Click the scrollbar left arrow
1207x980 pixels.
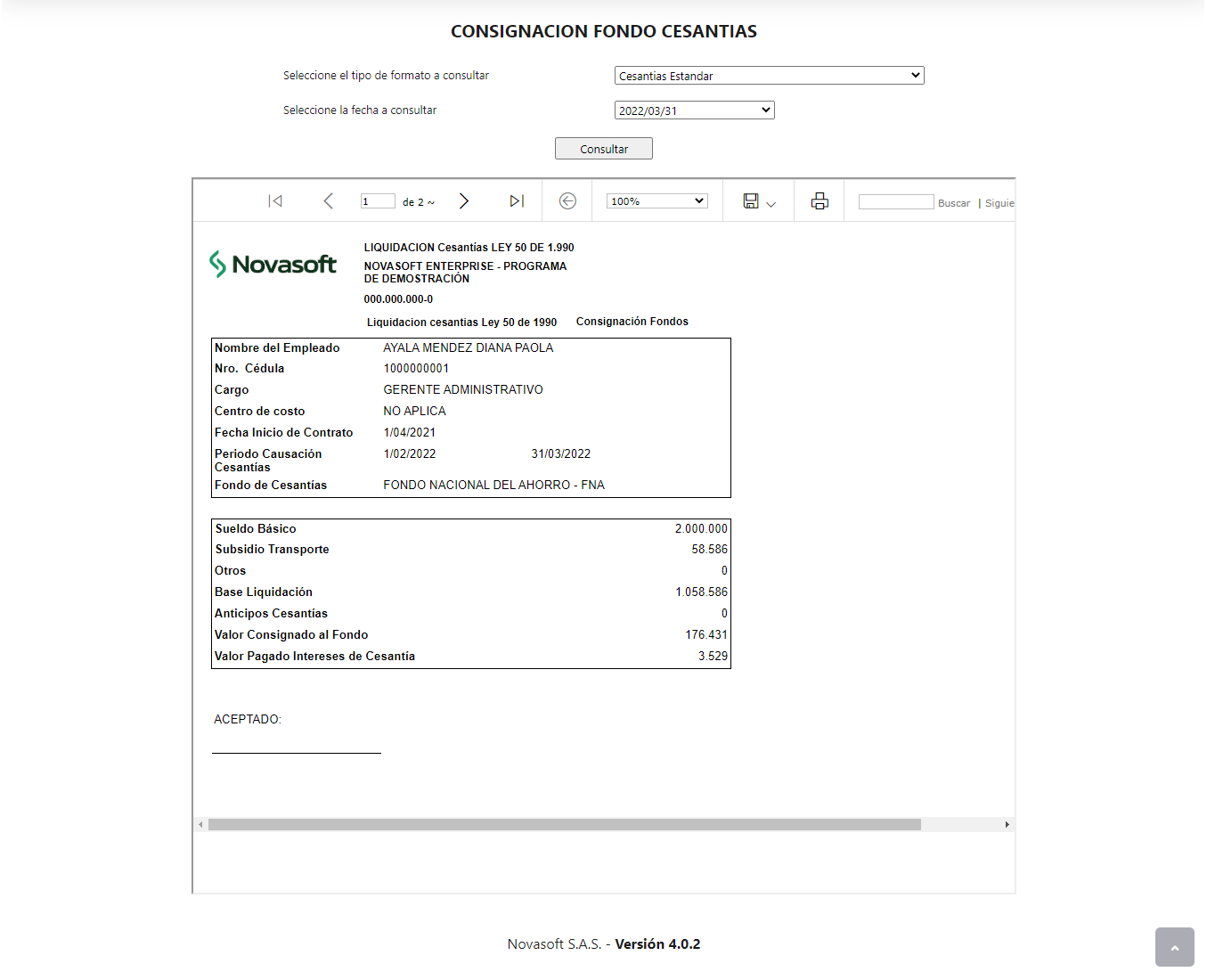point(200,825)
